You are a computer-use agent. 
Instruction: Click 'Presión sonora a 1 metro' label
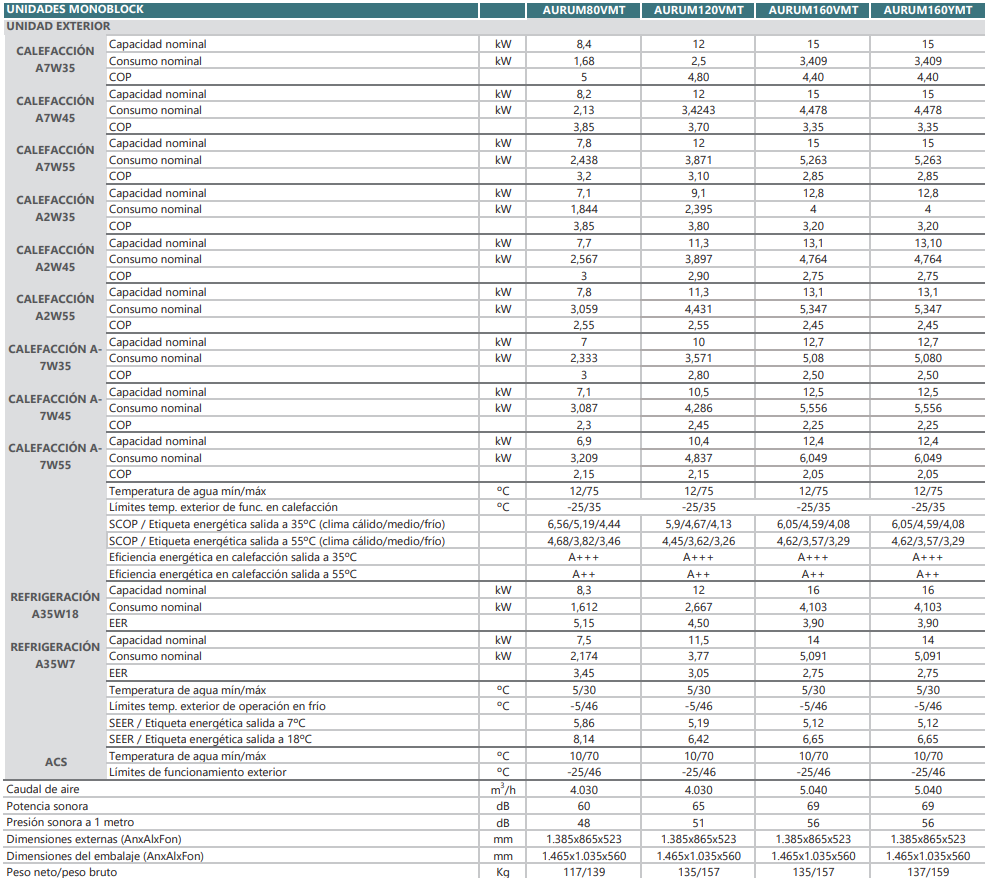pyautogui.click(x=70, y=822)
